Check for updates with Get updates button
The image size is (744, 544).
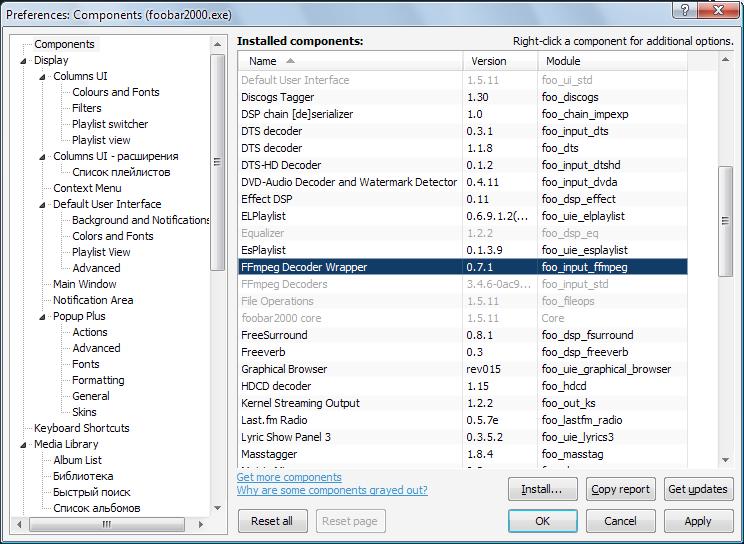point(698,490)
